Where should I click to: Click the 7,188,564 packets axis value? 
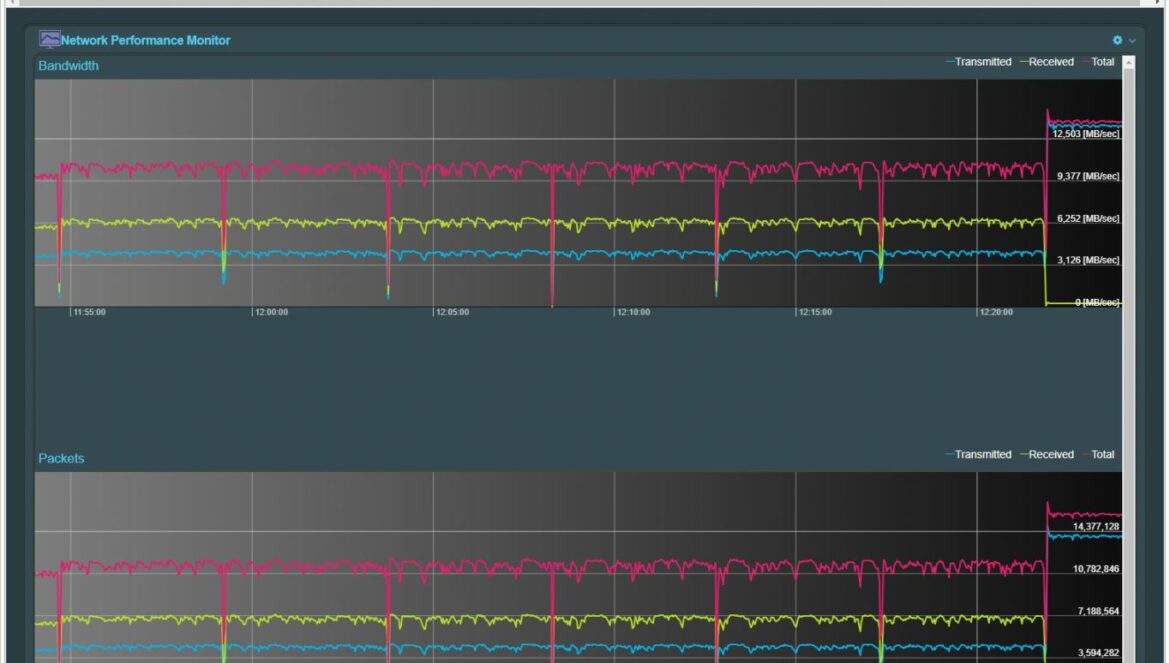click(x=1098, y=612)
